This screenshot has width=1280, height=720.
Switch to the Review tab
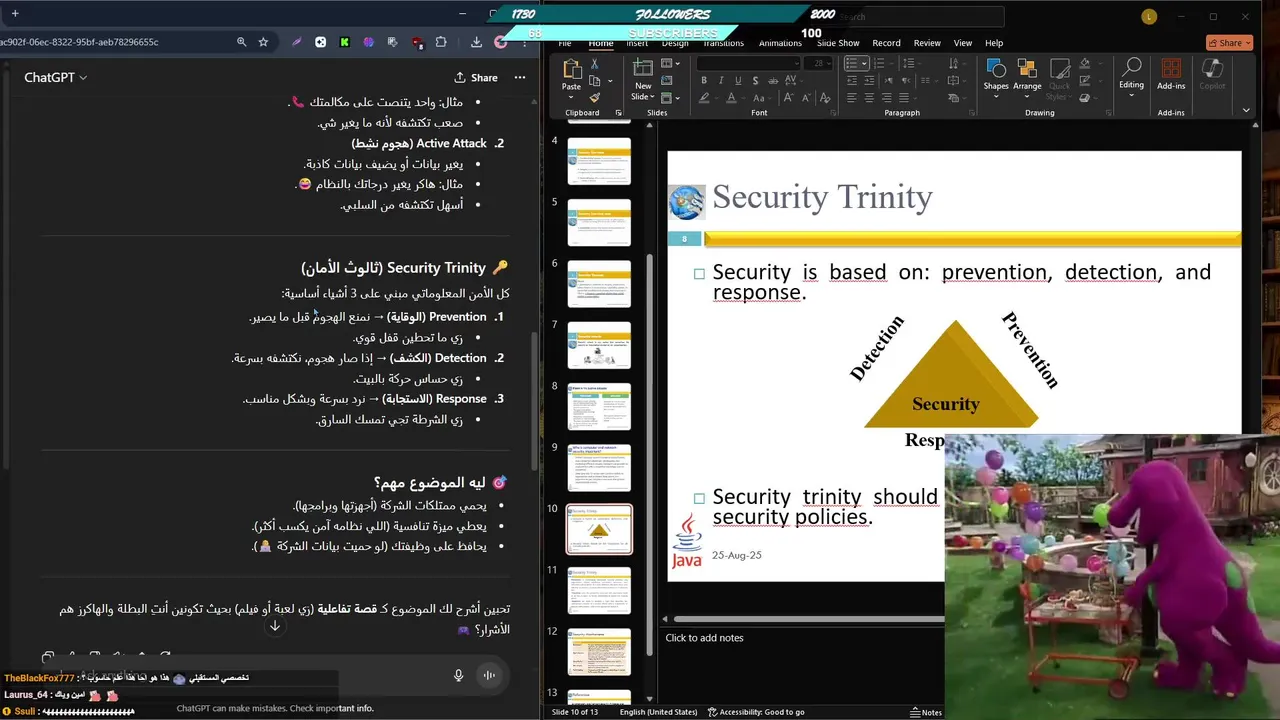tap(927, 43)
